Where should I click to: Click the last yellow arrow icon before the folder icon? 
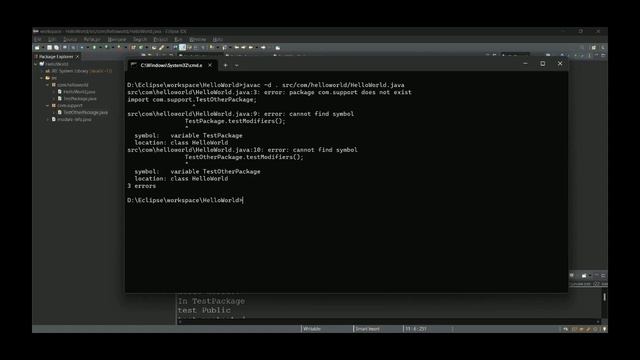coord(263,48)
